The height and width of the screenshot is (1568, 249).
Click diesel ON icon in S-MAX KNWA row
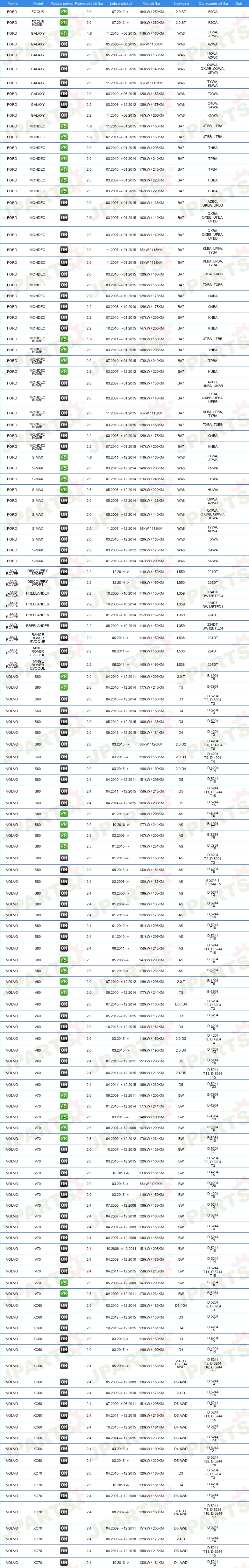pyautogui.click(x=64, y=561)
